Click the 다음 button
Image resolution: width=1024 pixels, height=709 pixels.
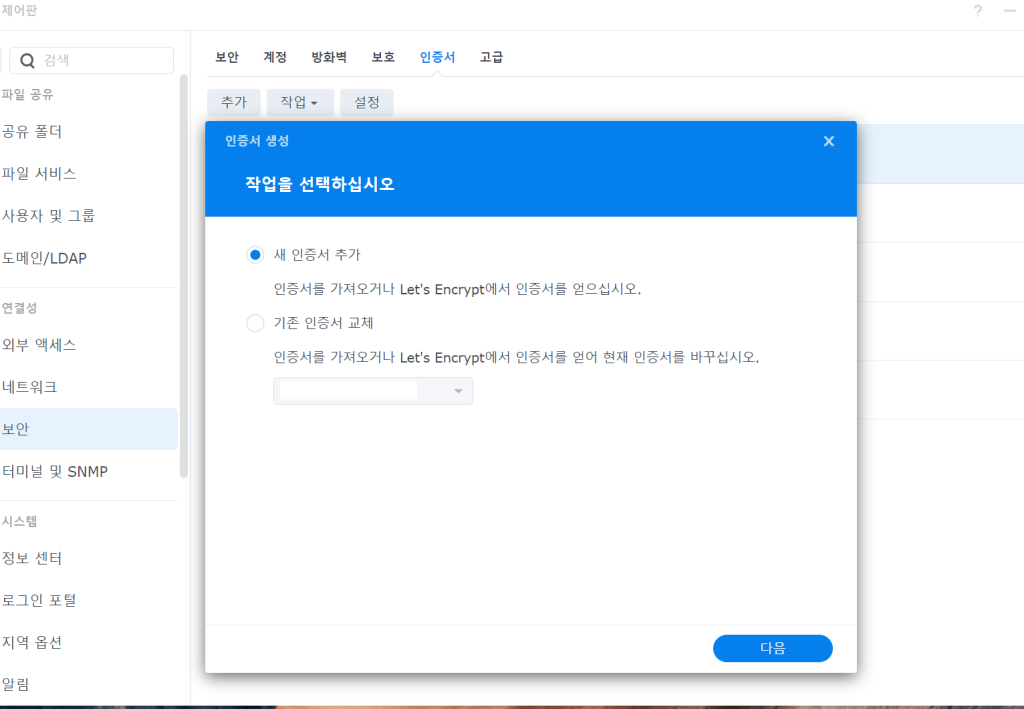772,648
